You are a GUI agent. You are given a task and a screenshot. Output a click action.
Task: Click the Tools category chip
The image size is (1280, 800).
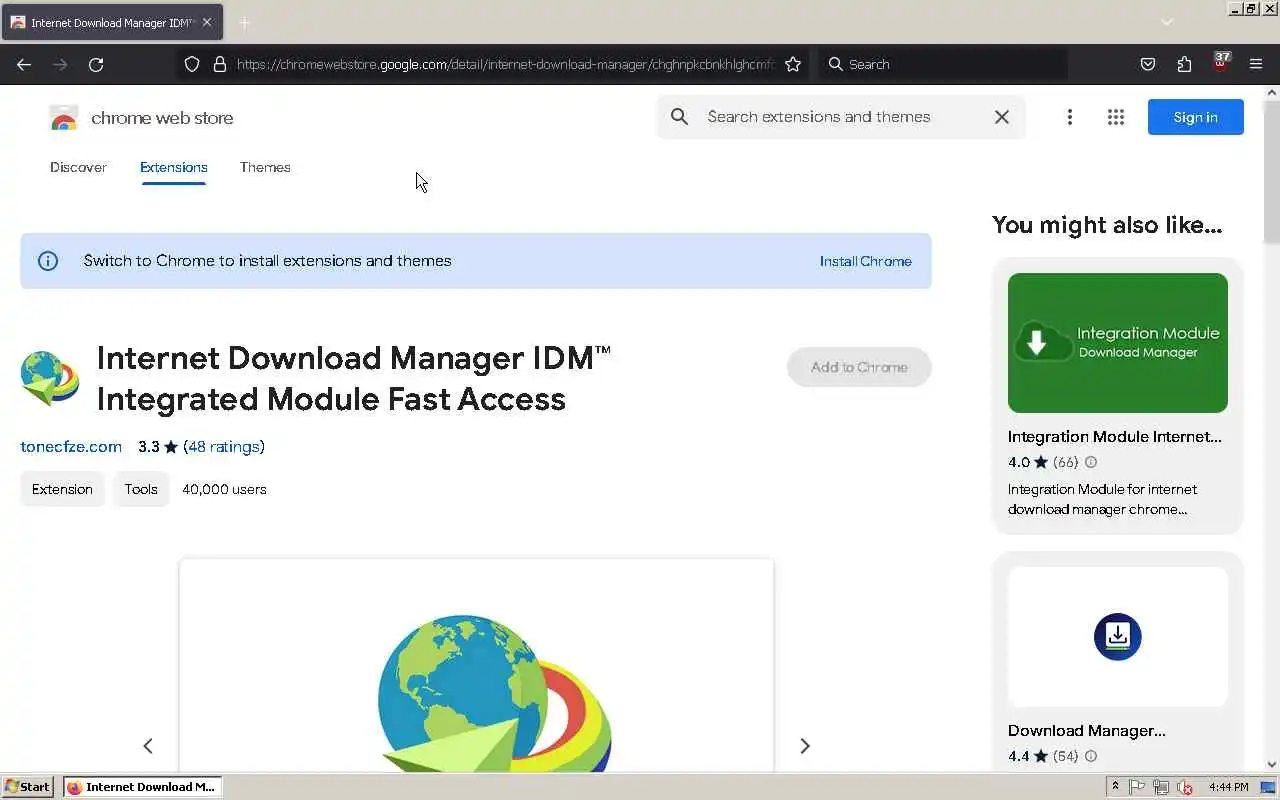pos(141,489)
